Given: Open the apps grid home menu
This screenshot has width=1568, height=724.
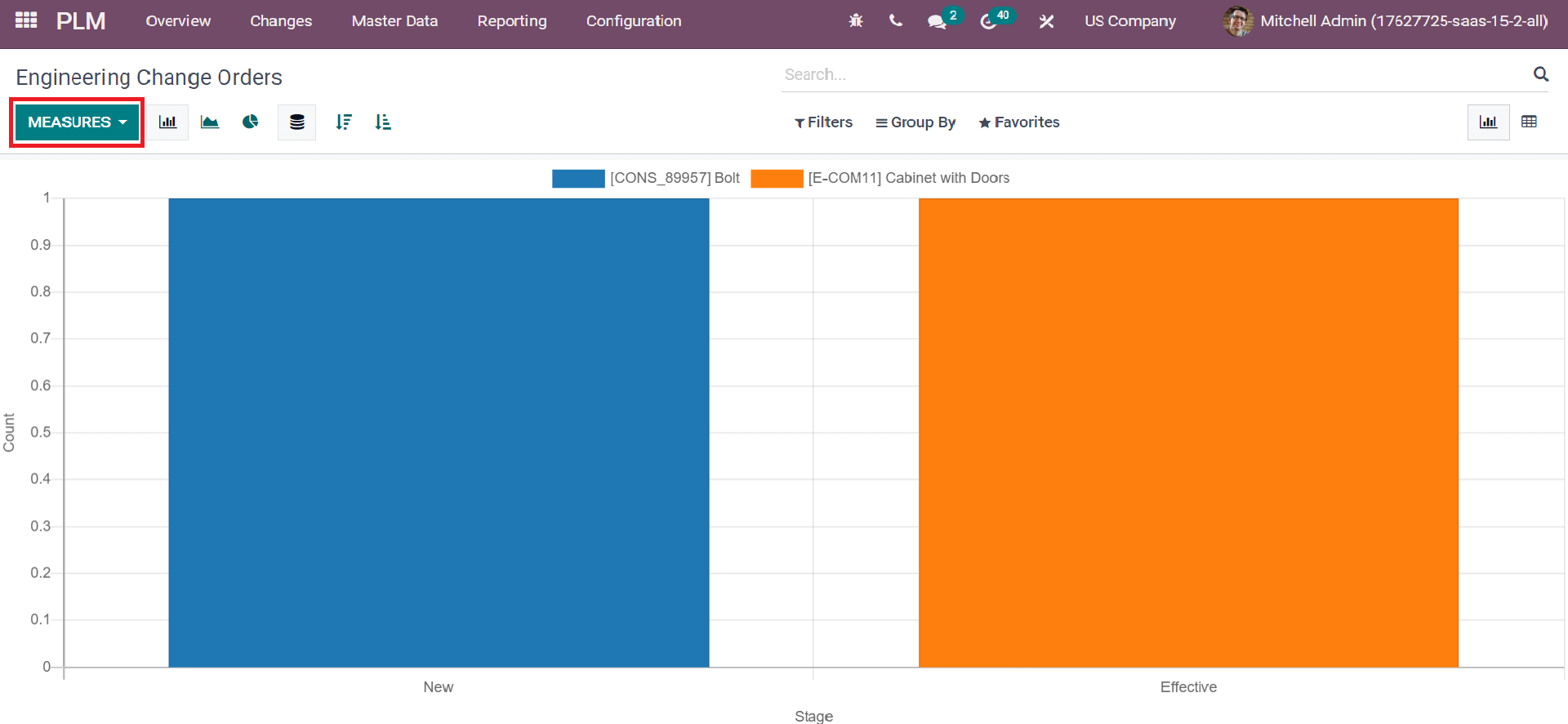Looking at the screenshot, I should pos(26,20).
